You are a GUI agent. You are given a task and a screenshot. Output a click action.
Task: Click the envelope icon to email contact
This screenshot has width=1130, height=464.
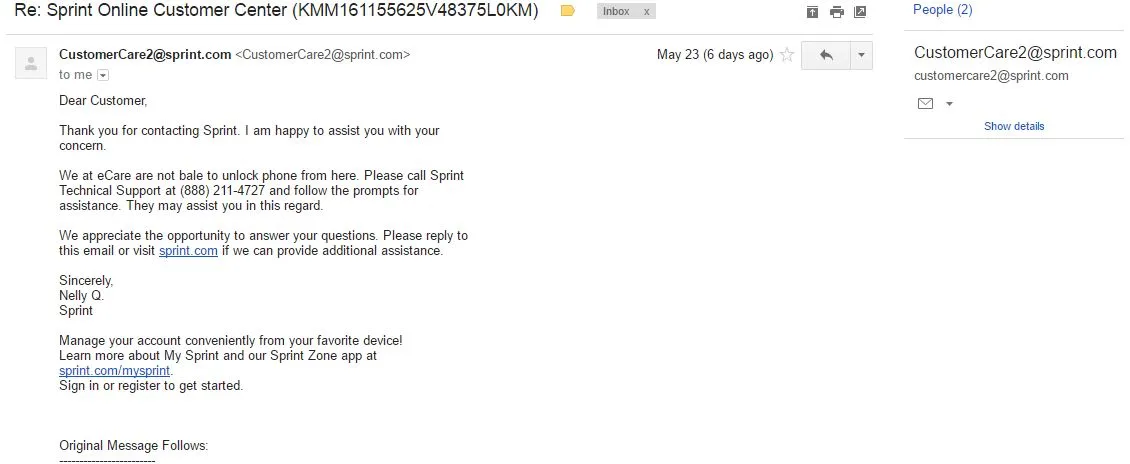[x=925, y=104]
